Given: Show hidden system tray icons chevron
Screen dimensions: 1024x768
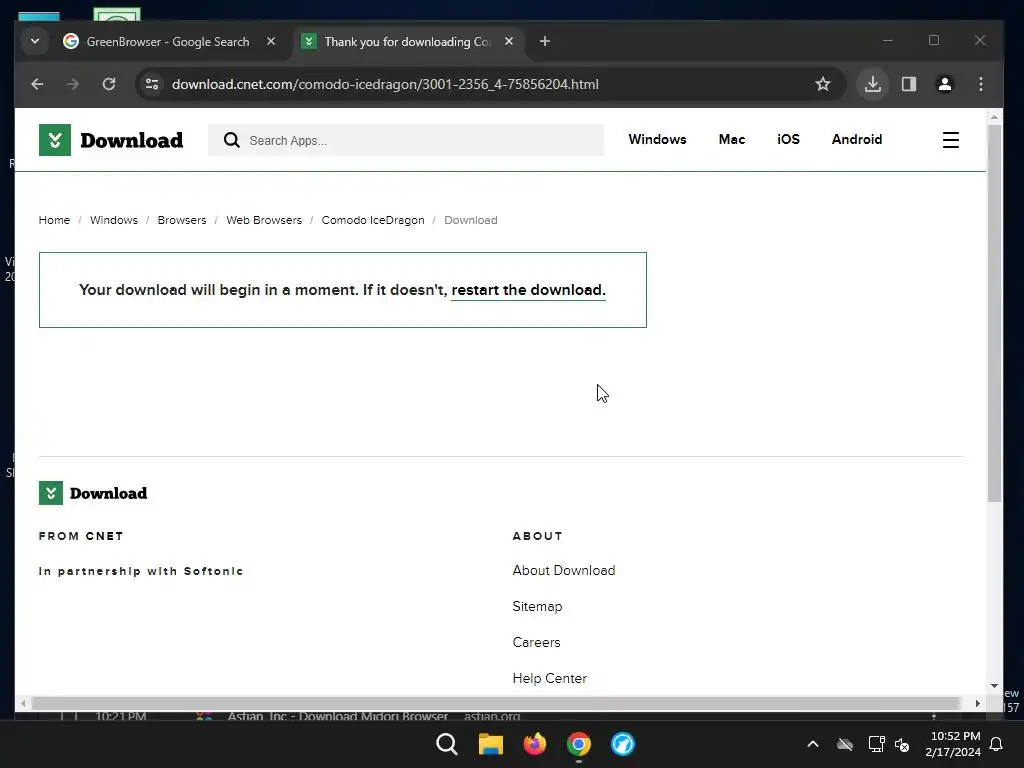Looking at the screenshot, I should point(813,744).
